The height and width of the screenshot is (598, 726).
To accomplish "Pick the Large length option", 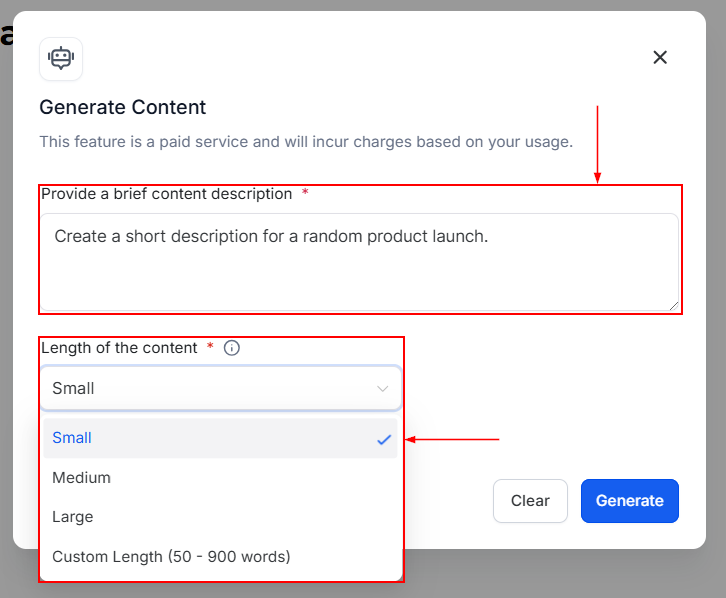I will [72, 517].
